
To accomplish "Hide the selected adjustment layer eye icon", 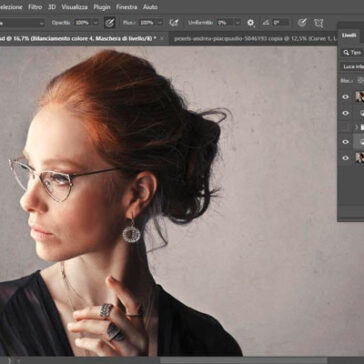I will [x=346, y=142].
